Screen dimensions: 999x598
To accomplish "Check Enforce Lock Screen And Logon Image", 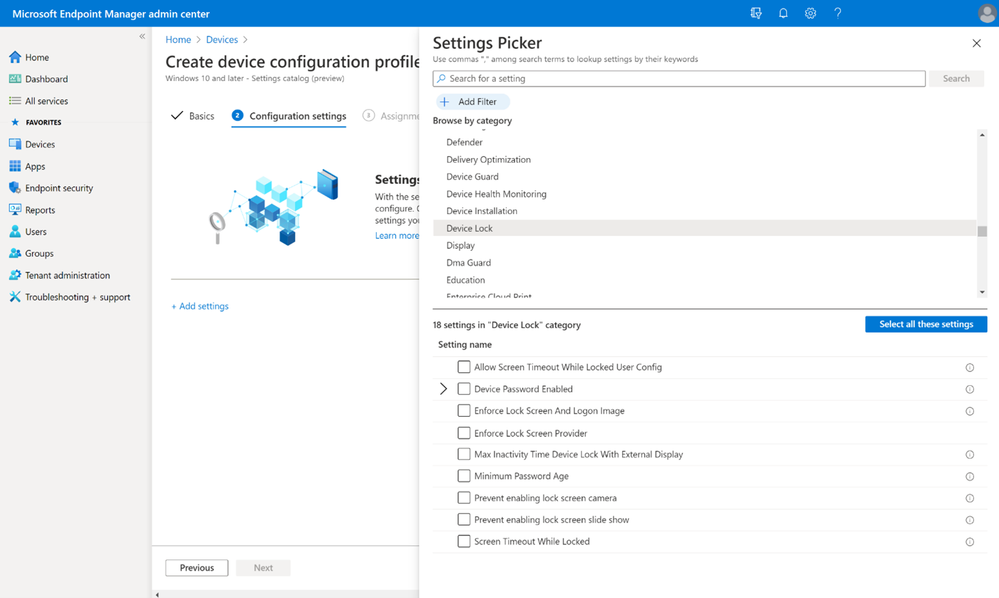I will (464, 411).
